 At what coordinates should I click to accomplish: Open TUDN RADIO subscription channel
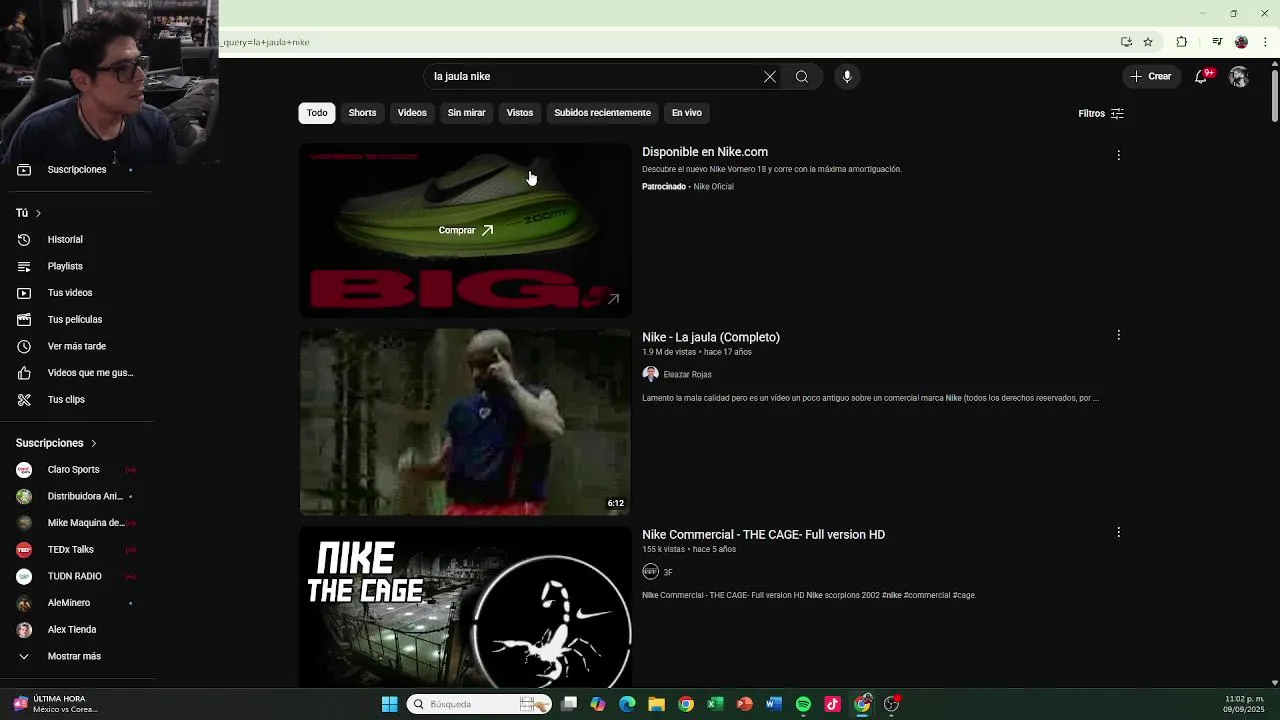(x=76, y=576)
